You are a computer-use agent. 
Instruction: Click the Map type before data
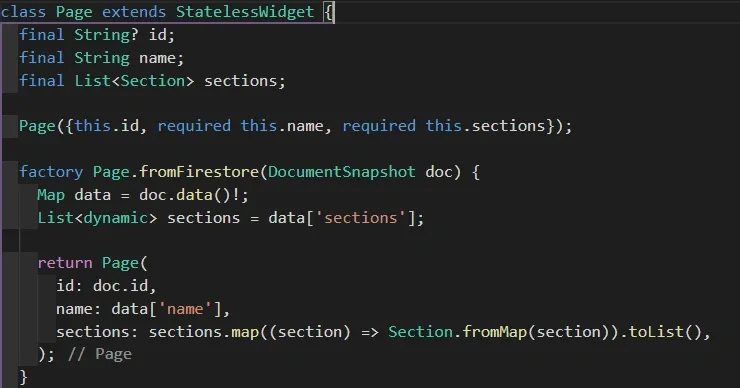click(51, 194)
